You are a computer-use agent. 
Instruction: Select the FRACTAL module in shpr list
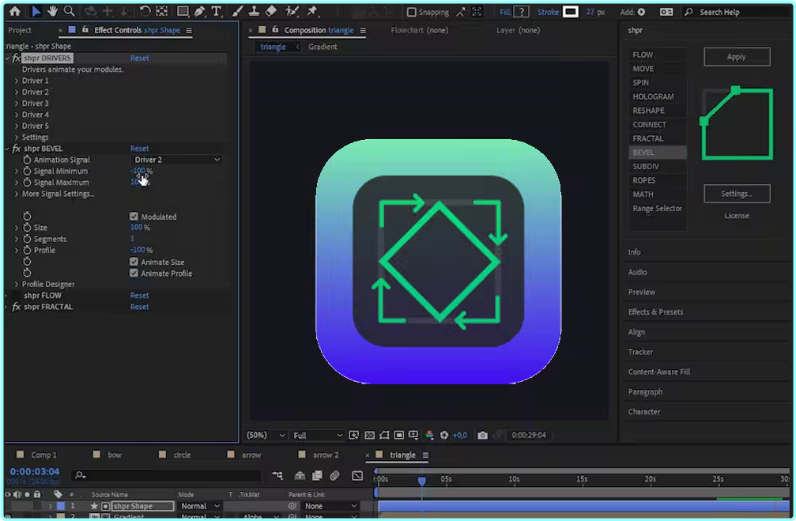(648, 139)
